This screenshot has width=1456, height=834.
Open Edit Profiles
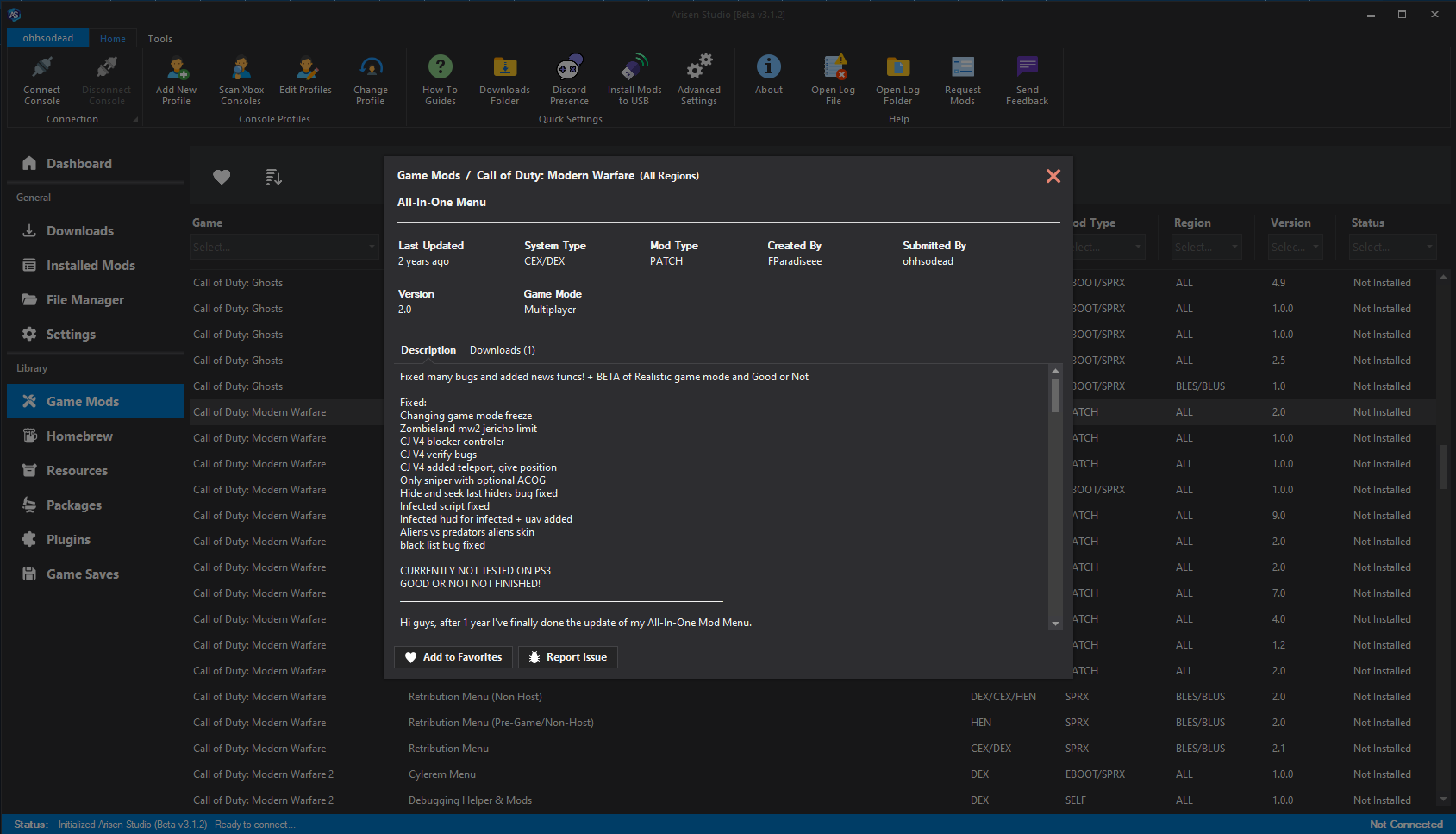[x=305, y=76]
